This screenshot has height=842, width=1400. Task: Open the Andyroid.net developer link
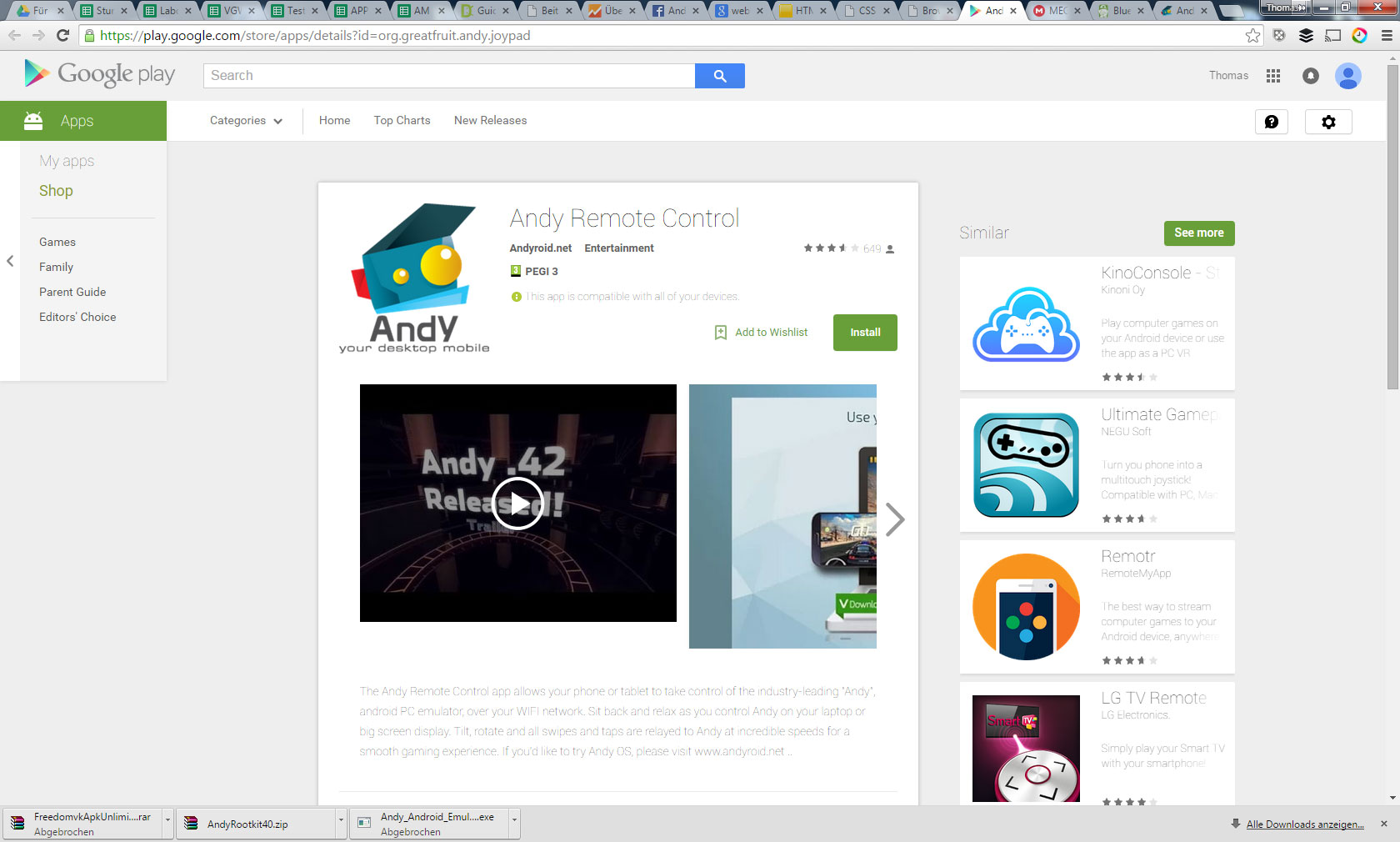[x=541, y=248]
